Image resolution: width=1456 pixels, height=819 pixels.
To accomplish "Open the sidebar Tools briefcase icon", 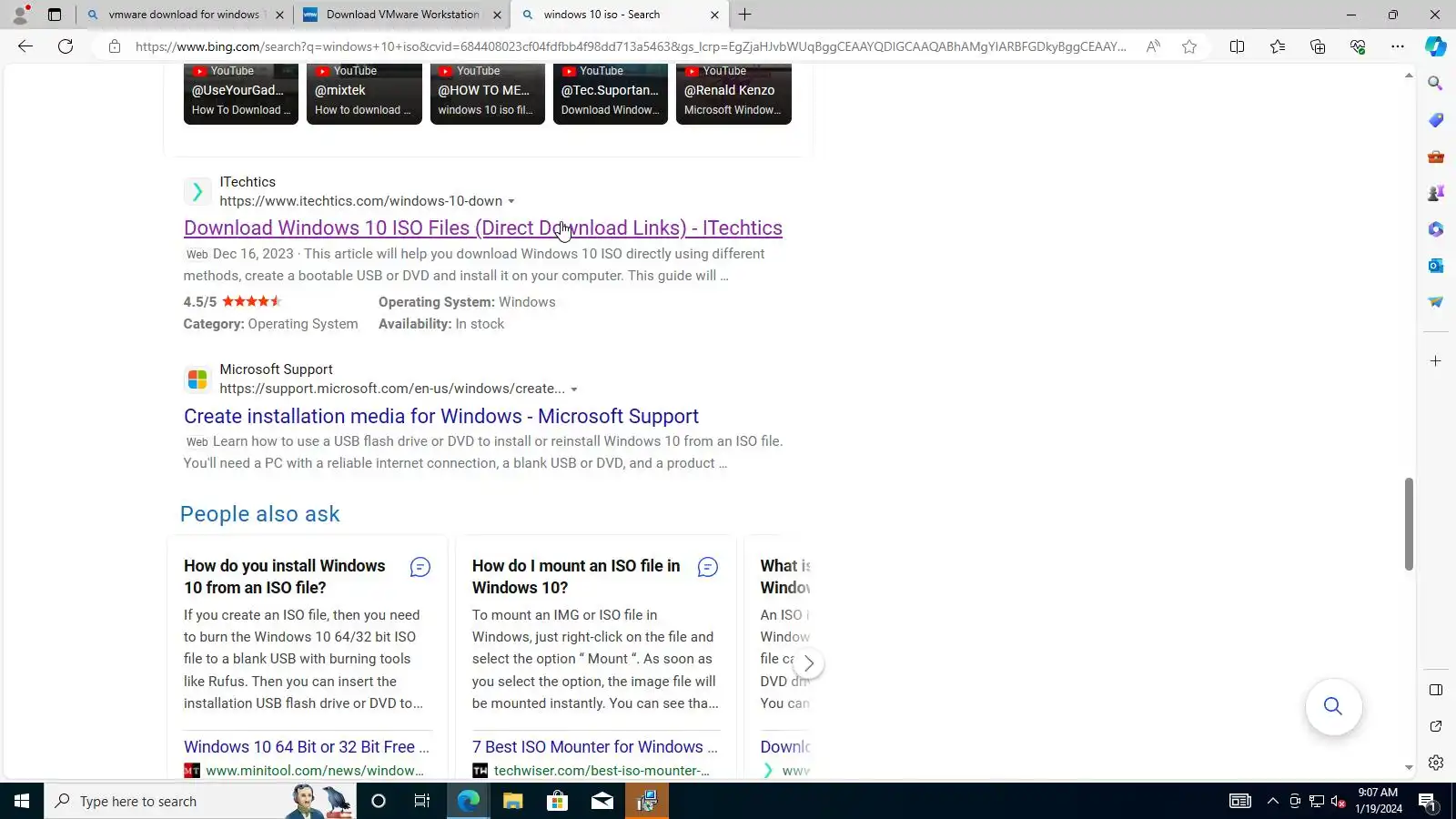I will coord(1436,157).
